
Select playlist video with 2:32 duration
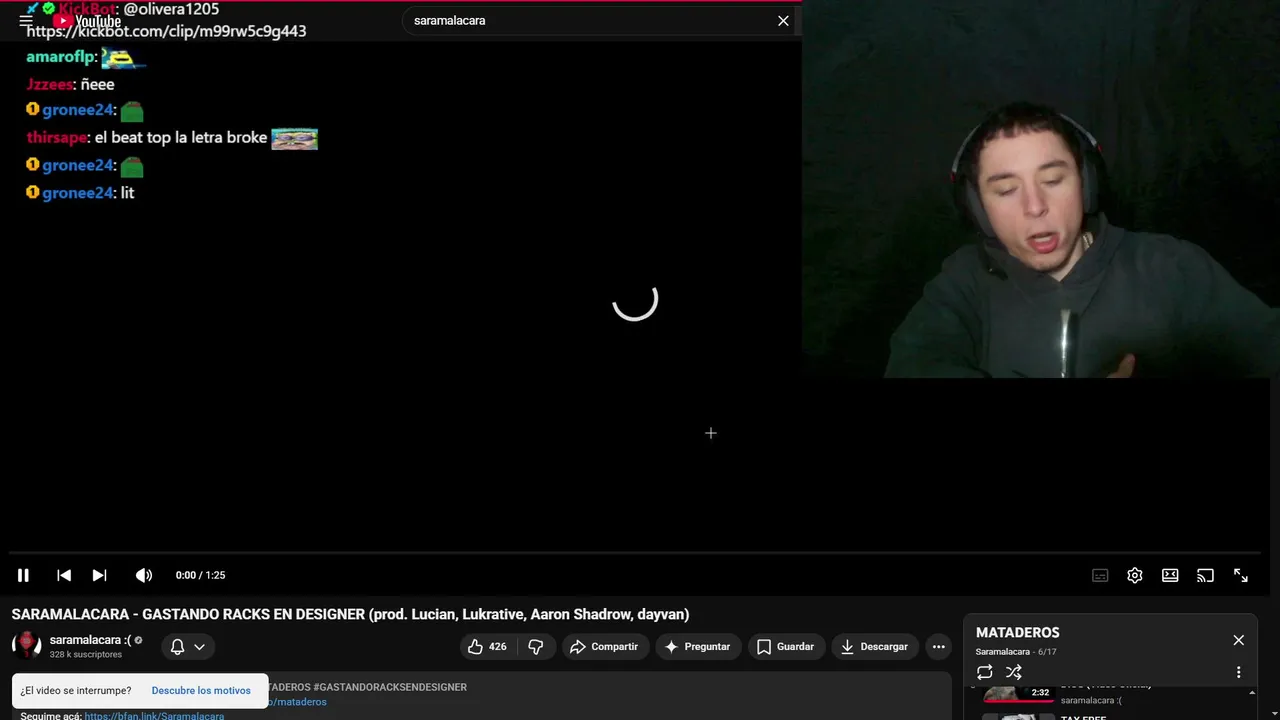(1018, 694)
